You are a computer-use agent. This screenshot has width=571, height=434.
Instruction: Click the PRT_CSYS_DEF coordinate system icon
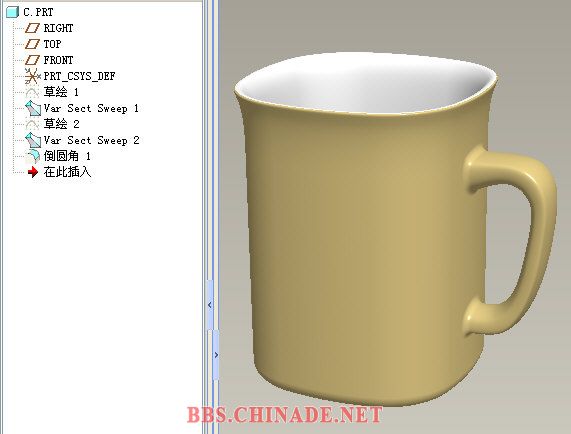[32, 76]
